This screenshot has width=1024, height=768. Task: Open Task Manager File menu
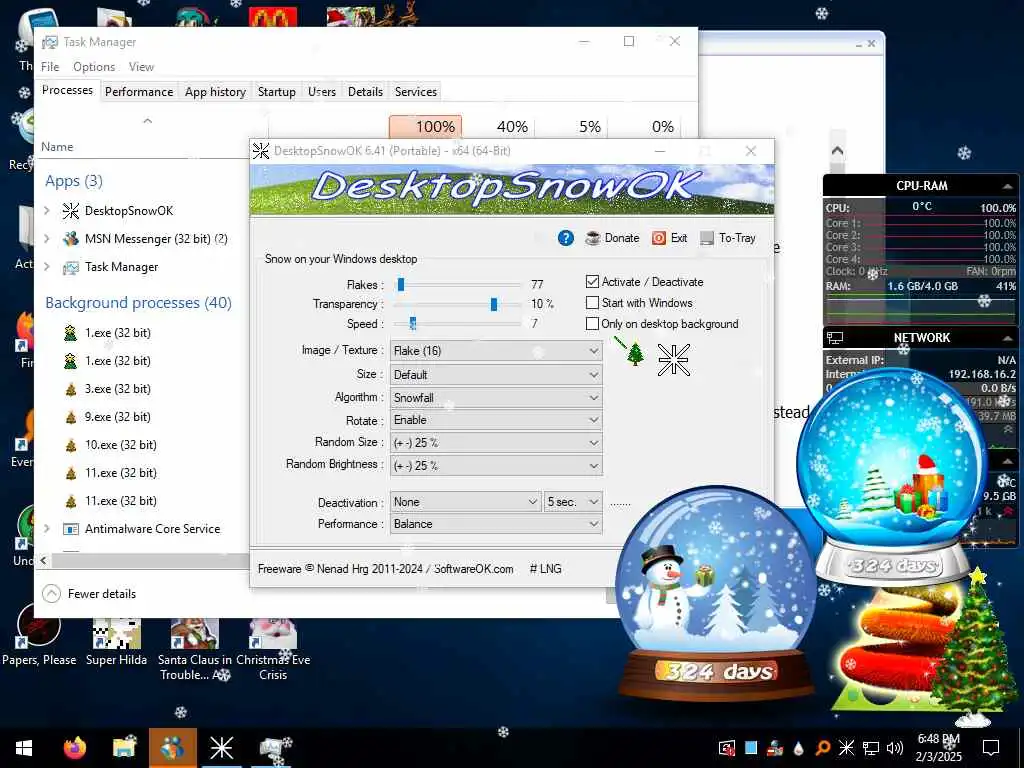click(x=50, y=67)
